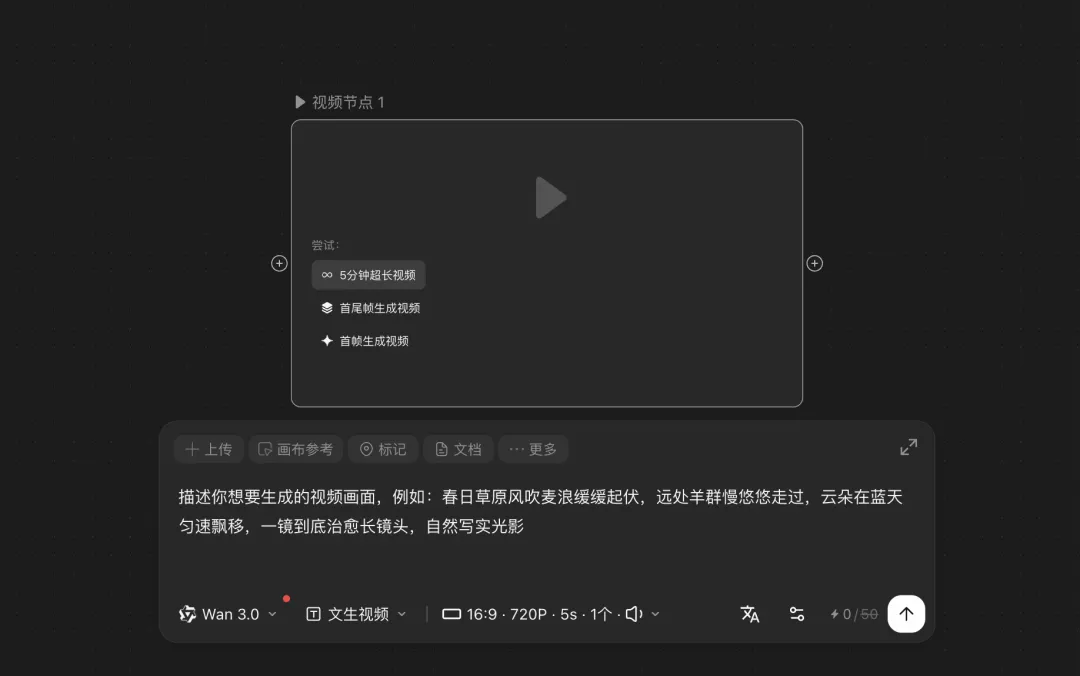
Task: Click the plus connector right of the video node
Action: [x=815, y=263]
